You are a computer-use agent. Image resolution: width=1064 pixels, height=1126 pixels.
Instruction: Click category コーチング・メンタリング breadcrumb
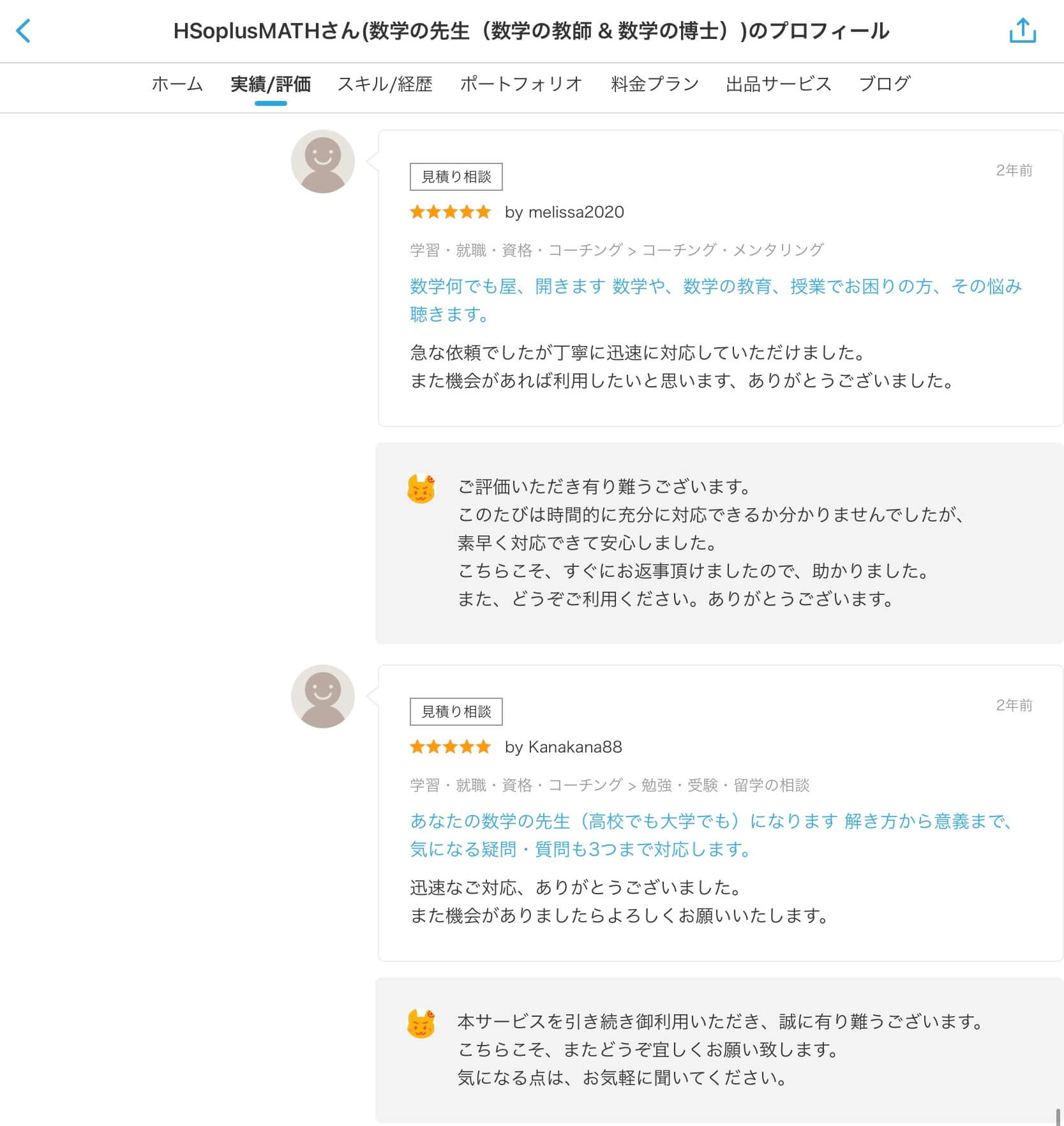tap(733, 250)
